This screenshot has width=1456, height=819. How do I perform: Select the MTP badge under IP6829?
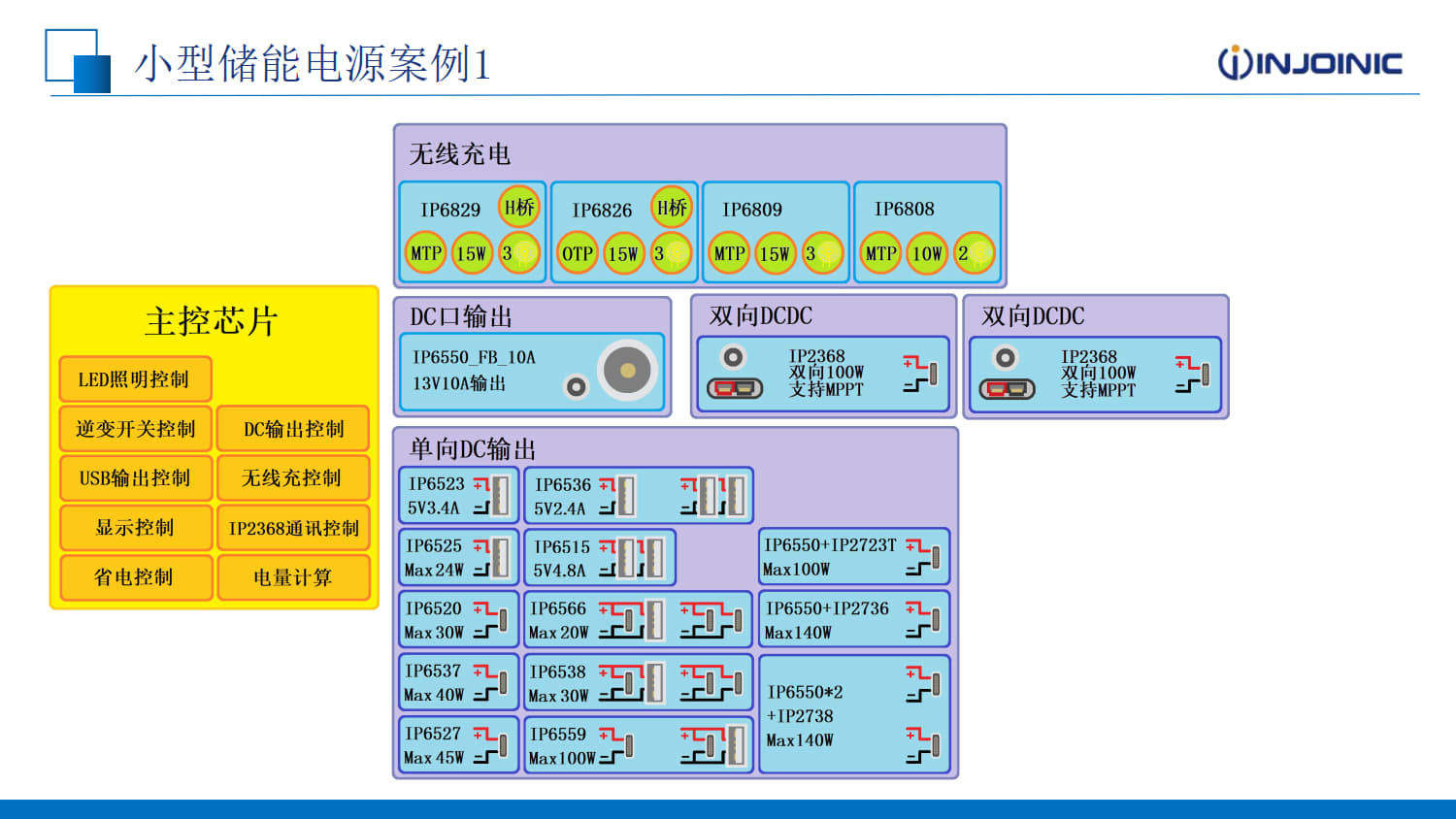click(x=425, y=253)
